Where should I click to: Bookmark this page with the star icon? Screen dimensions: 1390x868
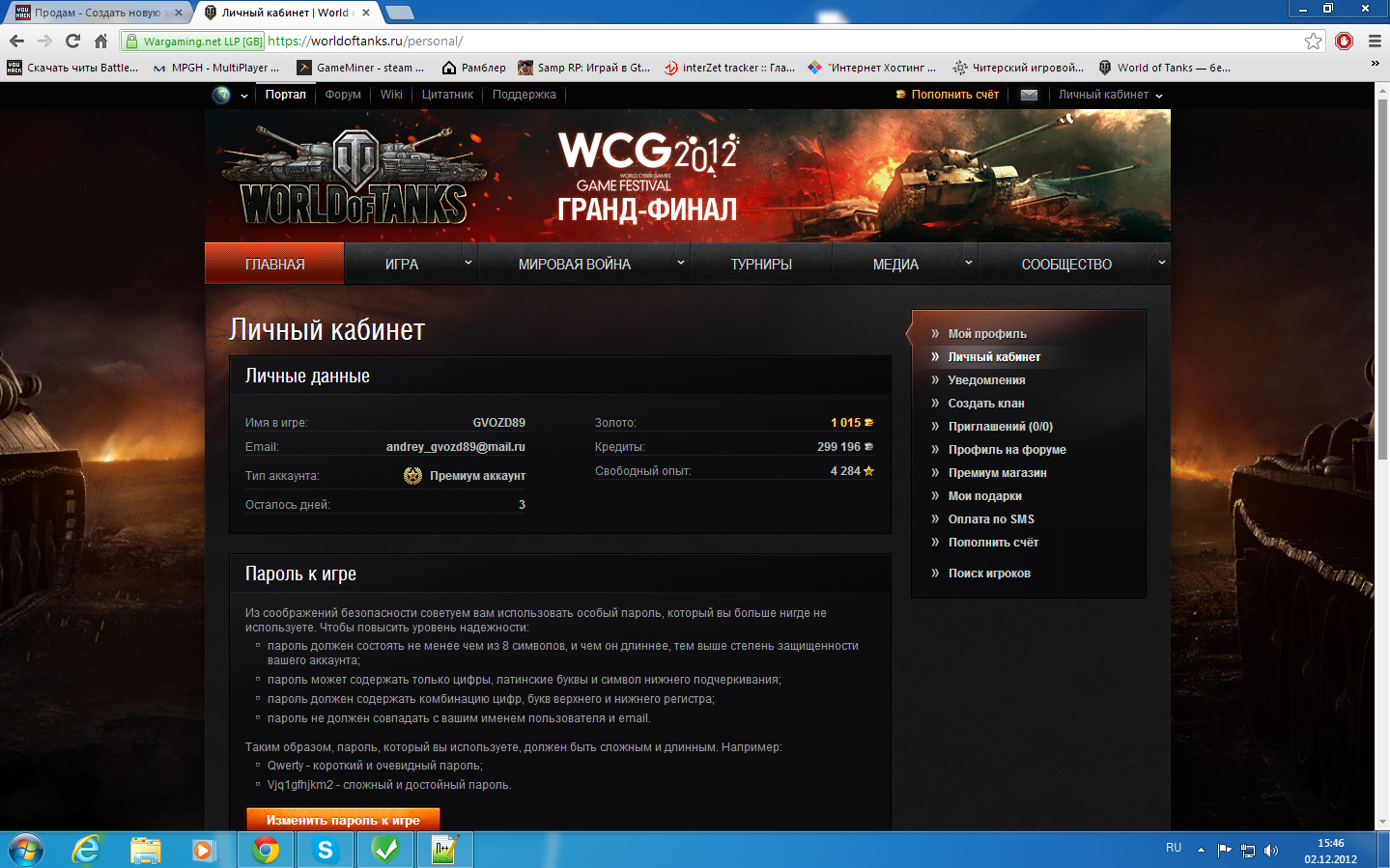point(1313,41)
